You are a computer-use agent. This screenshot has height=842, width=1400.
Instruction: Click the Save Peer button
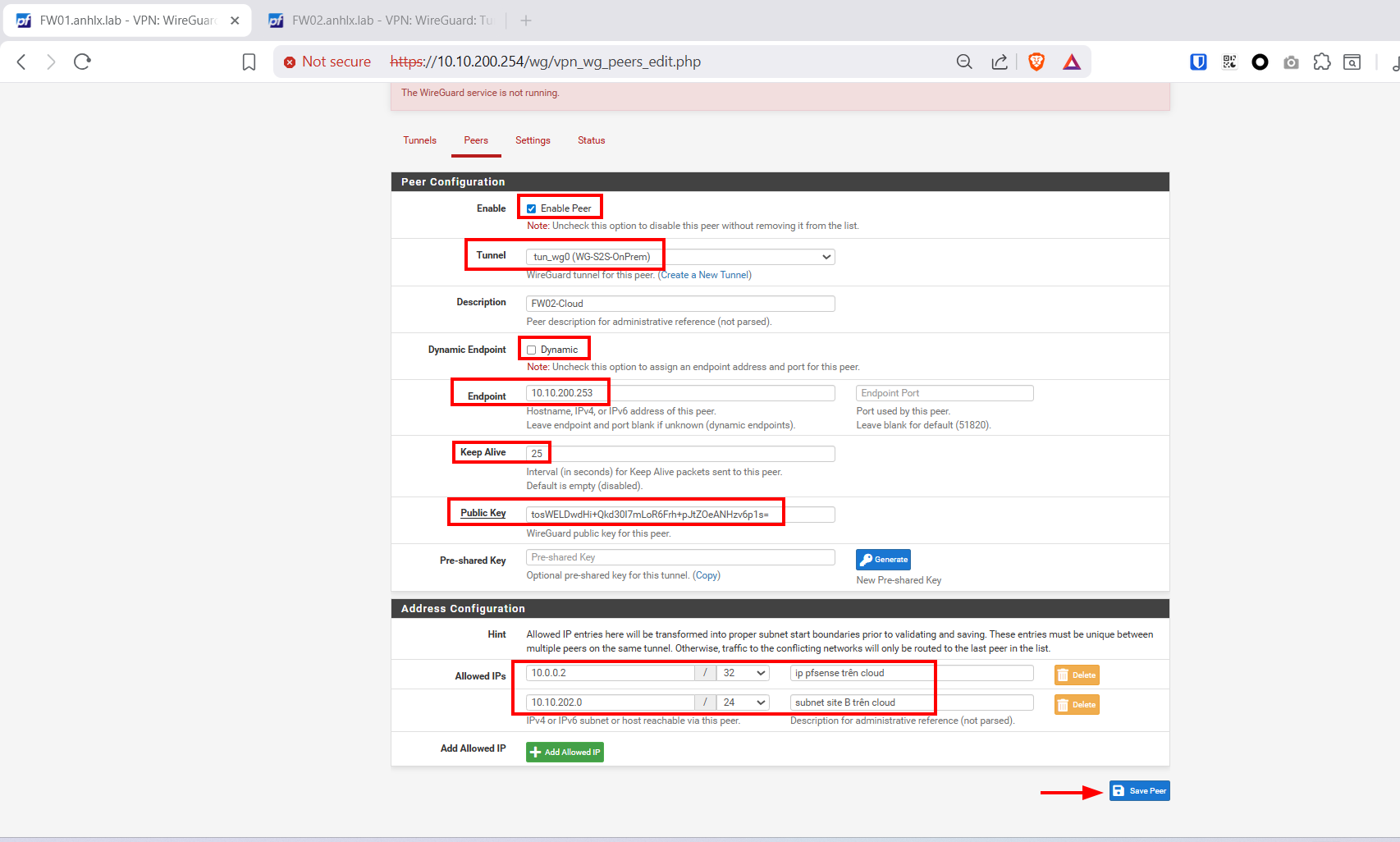[x=1139, y=791]
